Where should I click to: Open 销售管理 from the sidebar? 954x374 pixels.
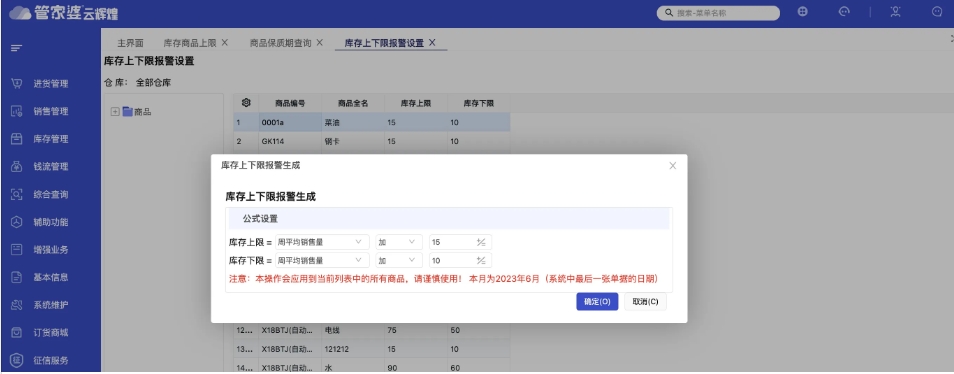[x=50, y=111]
